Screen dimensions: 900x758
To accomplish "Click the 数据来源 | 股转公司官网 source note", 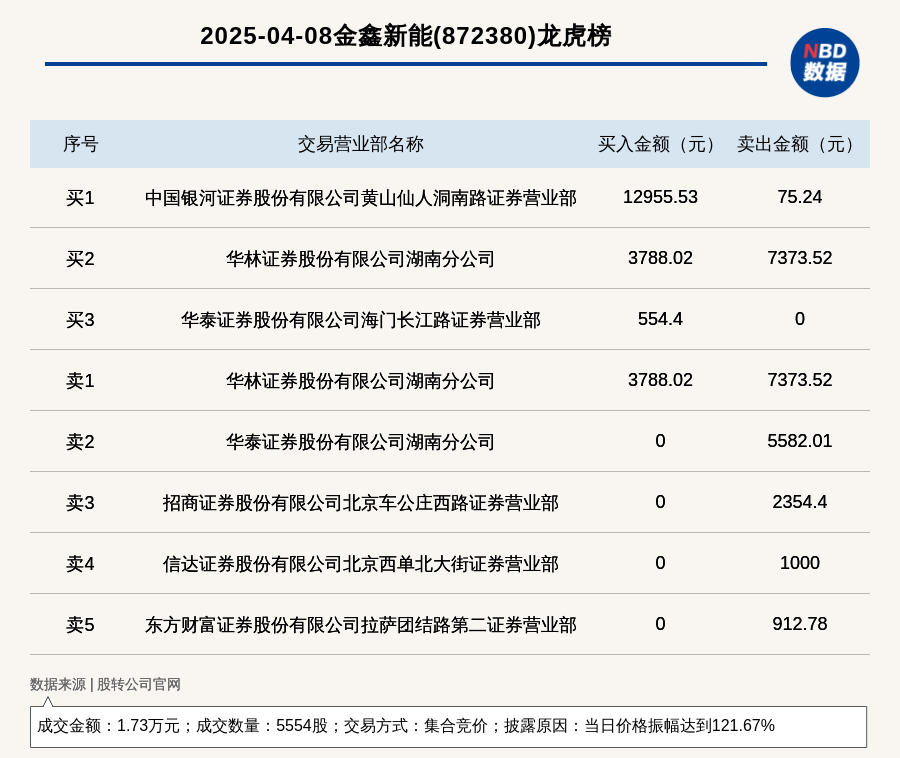I will click(x=105, y=684).
